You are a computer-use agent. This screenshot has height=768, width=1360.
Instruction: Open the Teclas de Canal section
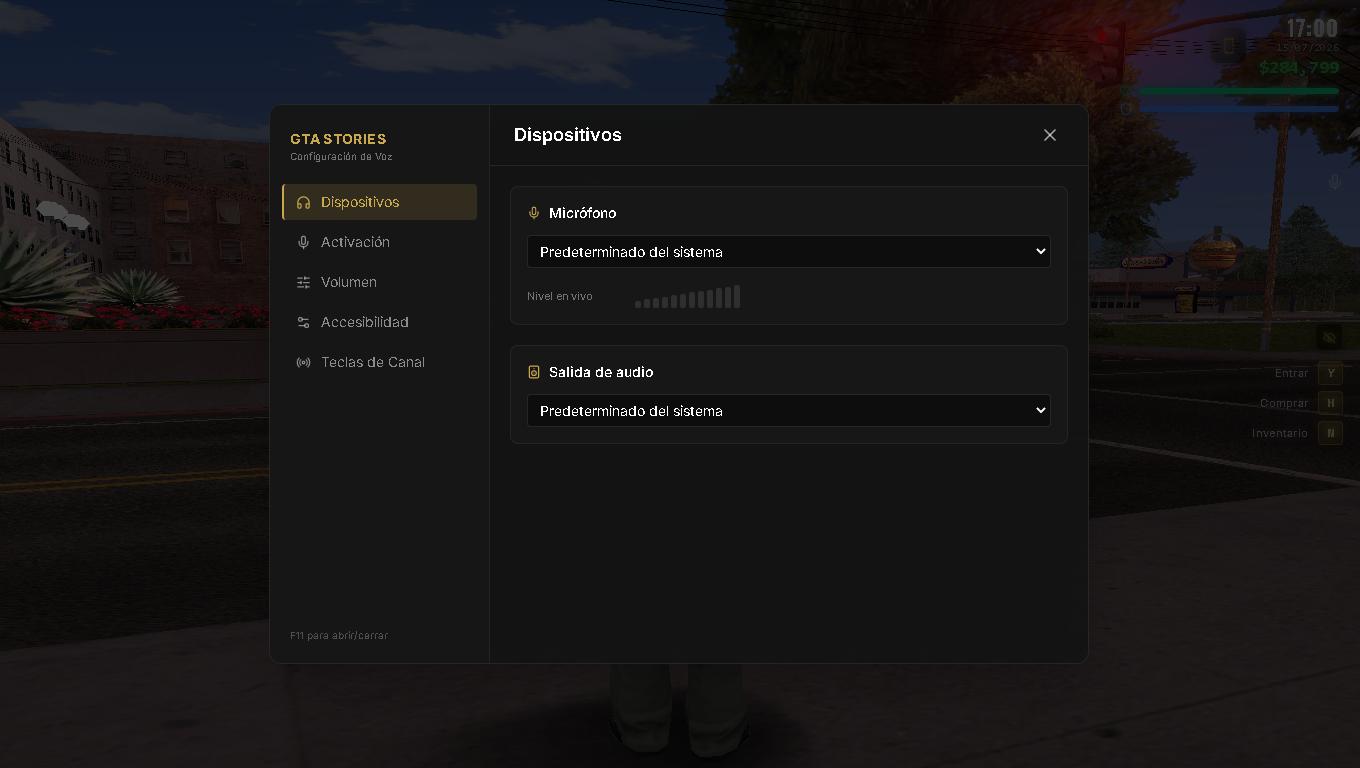pyautogui.click(x=379, y=362)
